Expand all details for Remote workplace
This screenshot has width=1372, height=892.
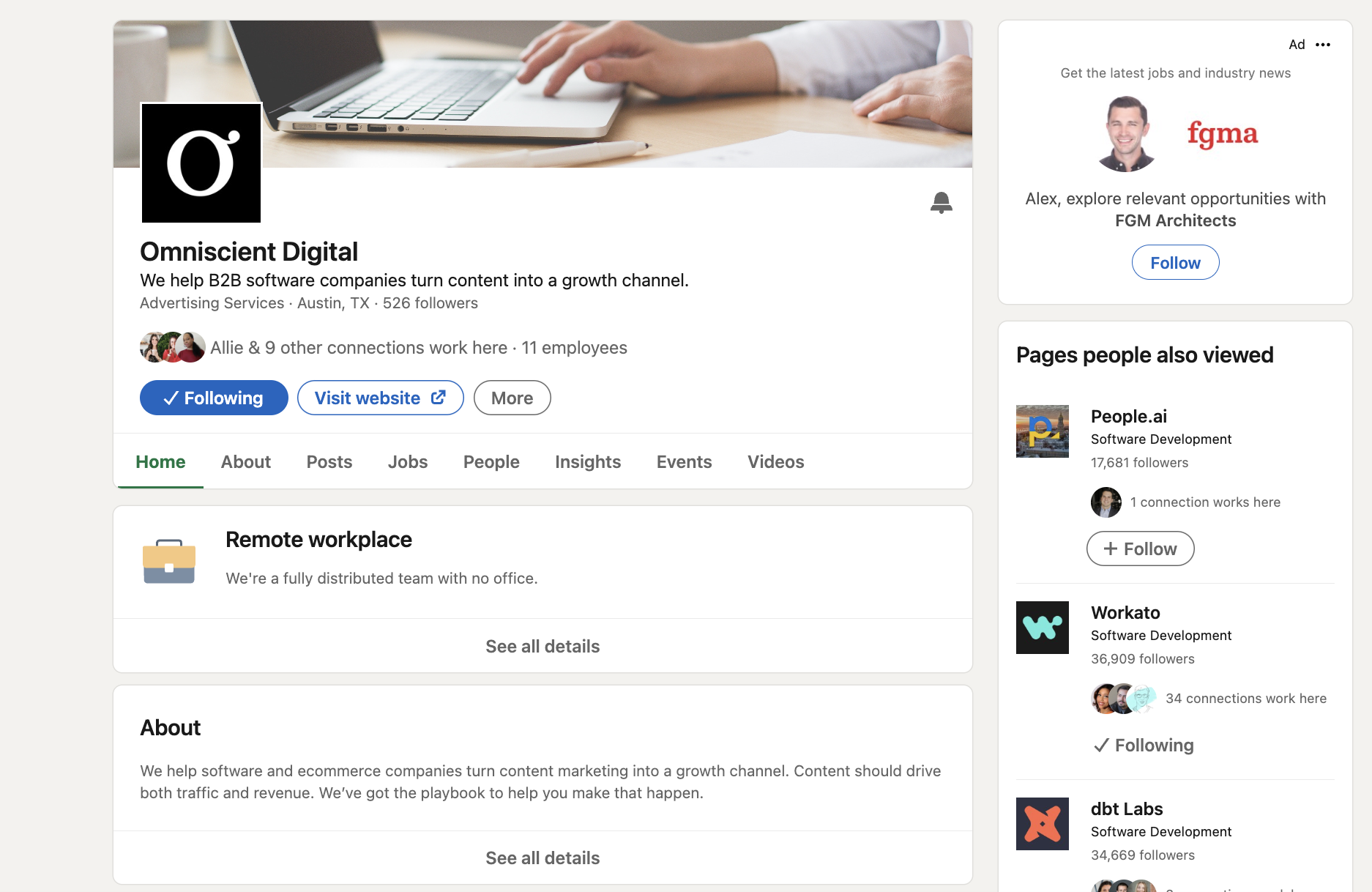(x=542, y=646)
